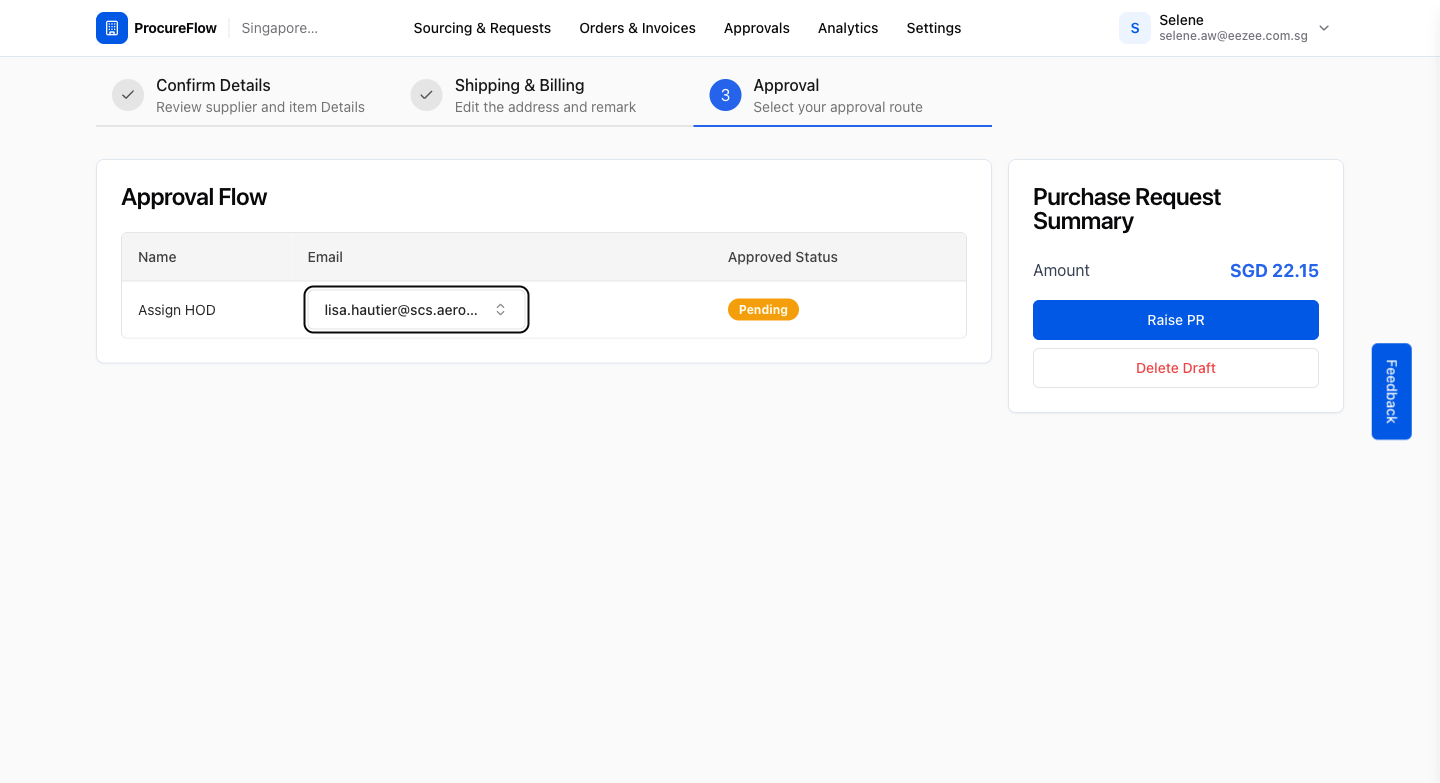
Task: Click the email dropdown up-down arrows
Action: [501, 310]
